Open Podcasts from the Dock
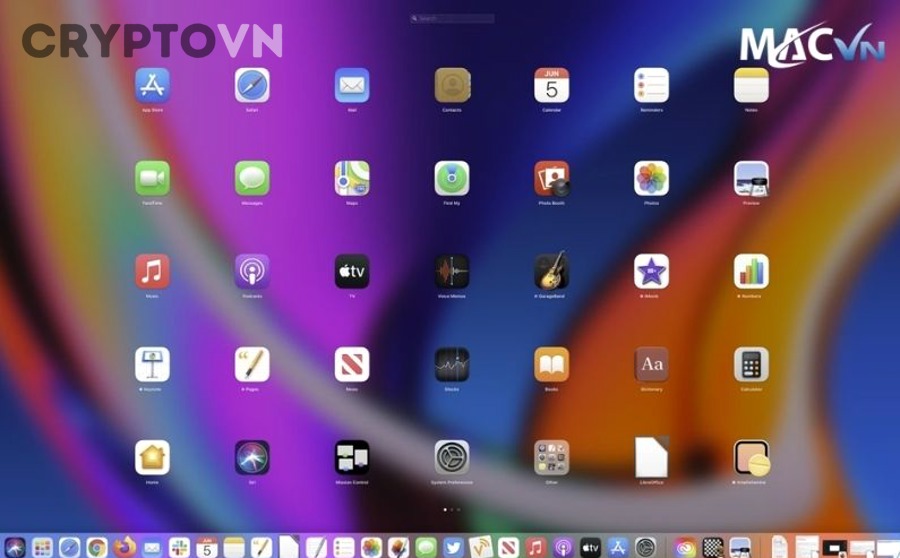 coord(563,548)
